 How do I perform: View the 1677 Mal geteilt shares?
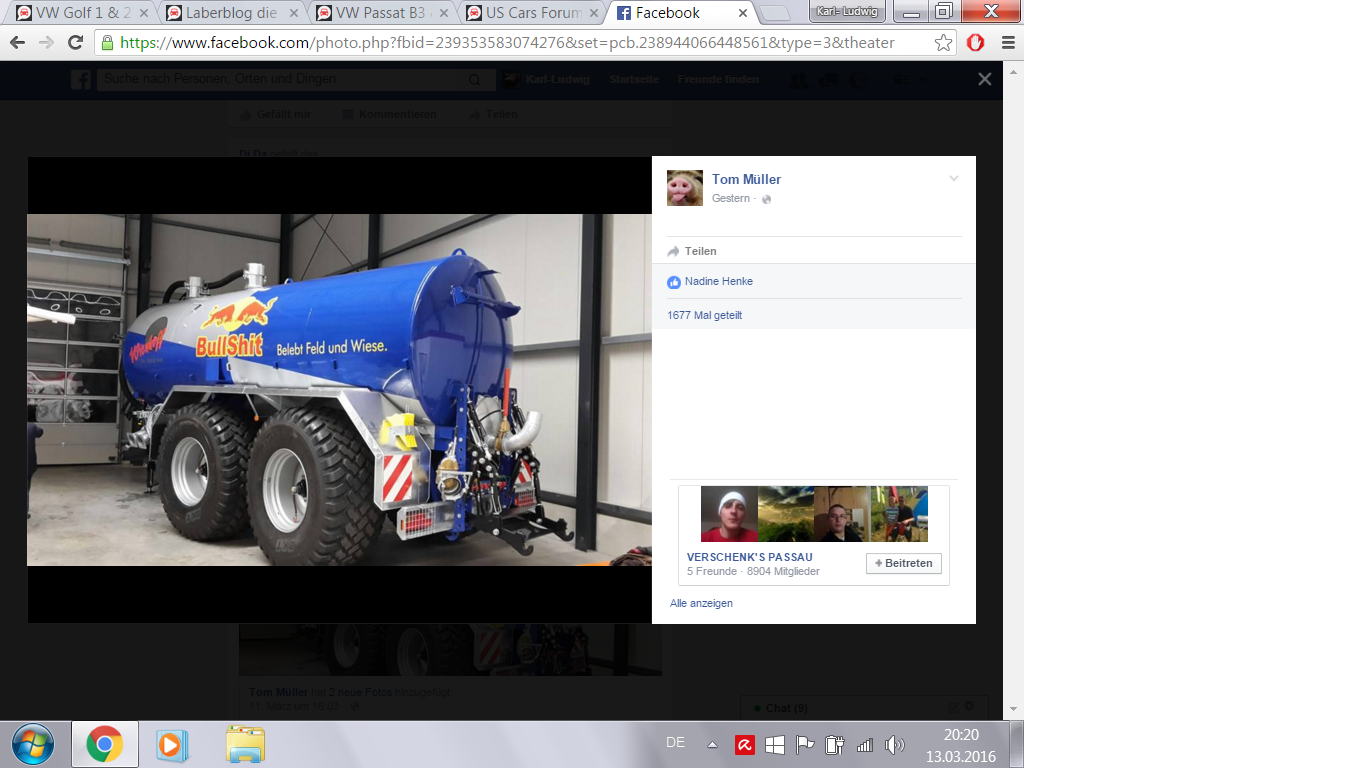click(705, 315)
